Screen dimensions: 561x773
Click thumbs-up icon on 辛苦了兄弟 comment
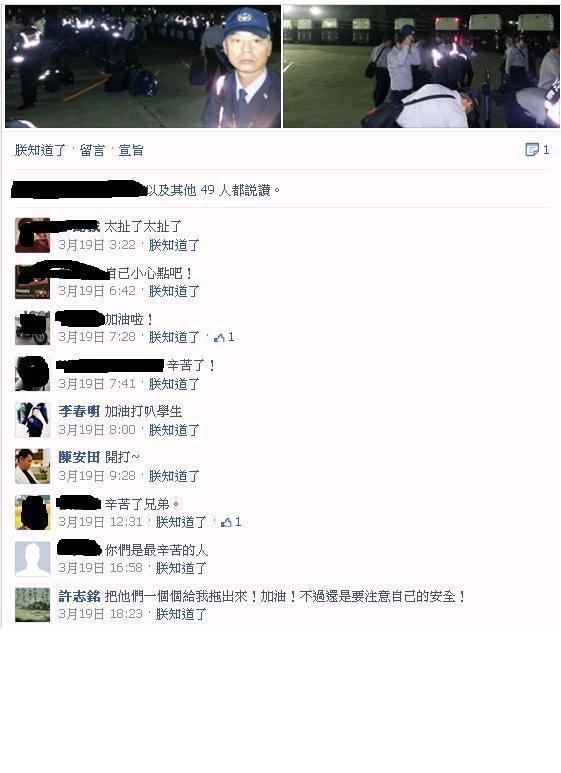(x=226, y=522)
